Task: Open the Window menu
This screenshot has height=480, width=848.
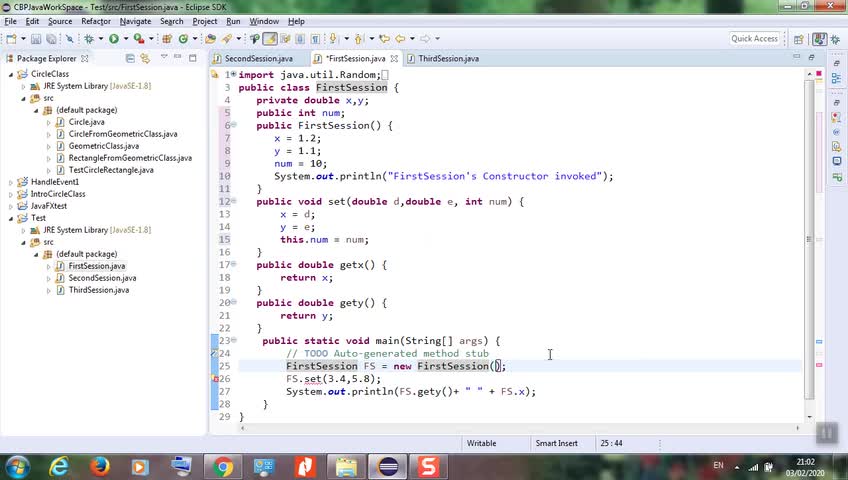Action: point(264,21)
